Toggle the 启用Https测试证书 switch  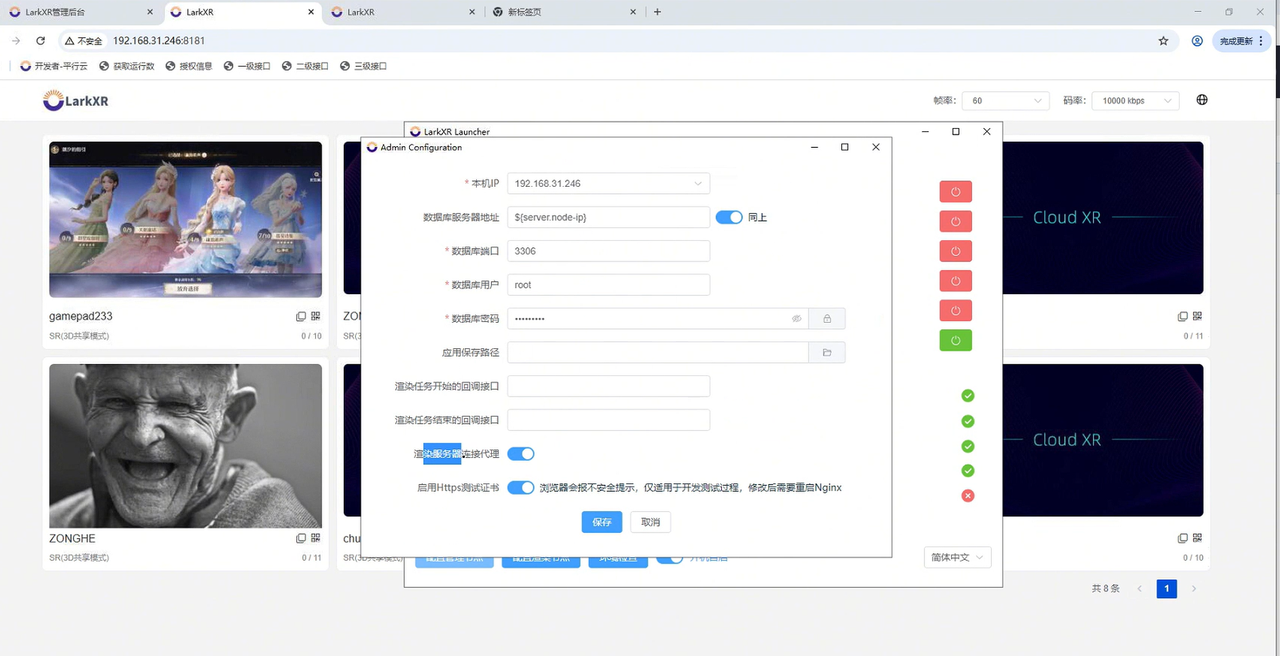pos(521,488)
